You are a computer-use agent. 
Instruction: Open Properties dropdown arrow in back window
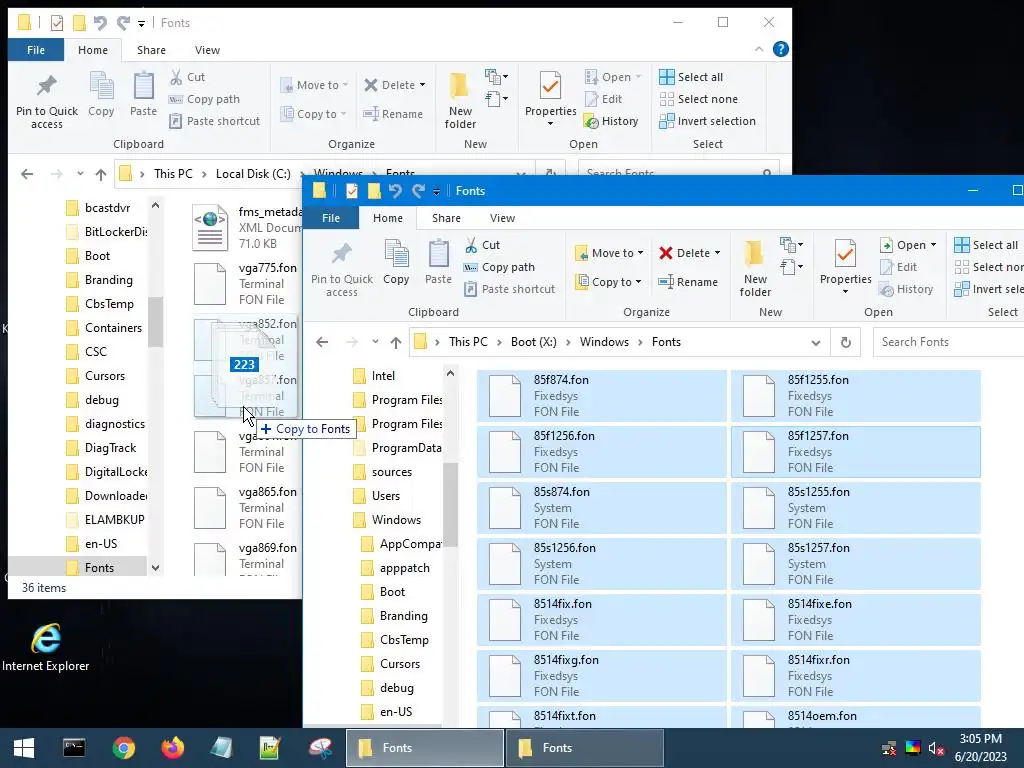tap(551, 123)
